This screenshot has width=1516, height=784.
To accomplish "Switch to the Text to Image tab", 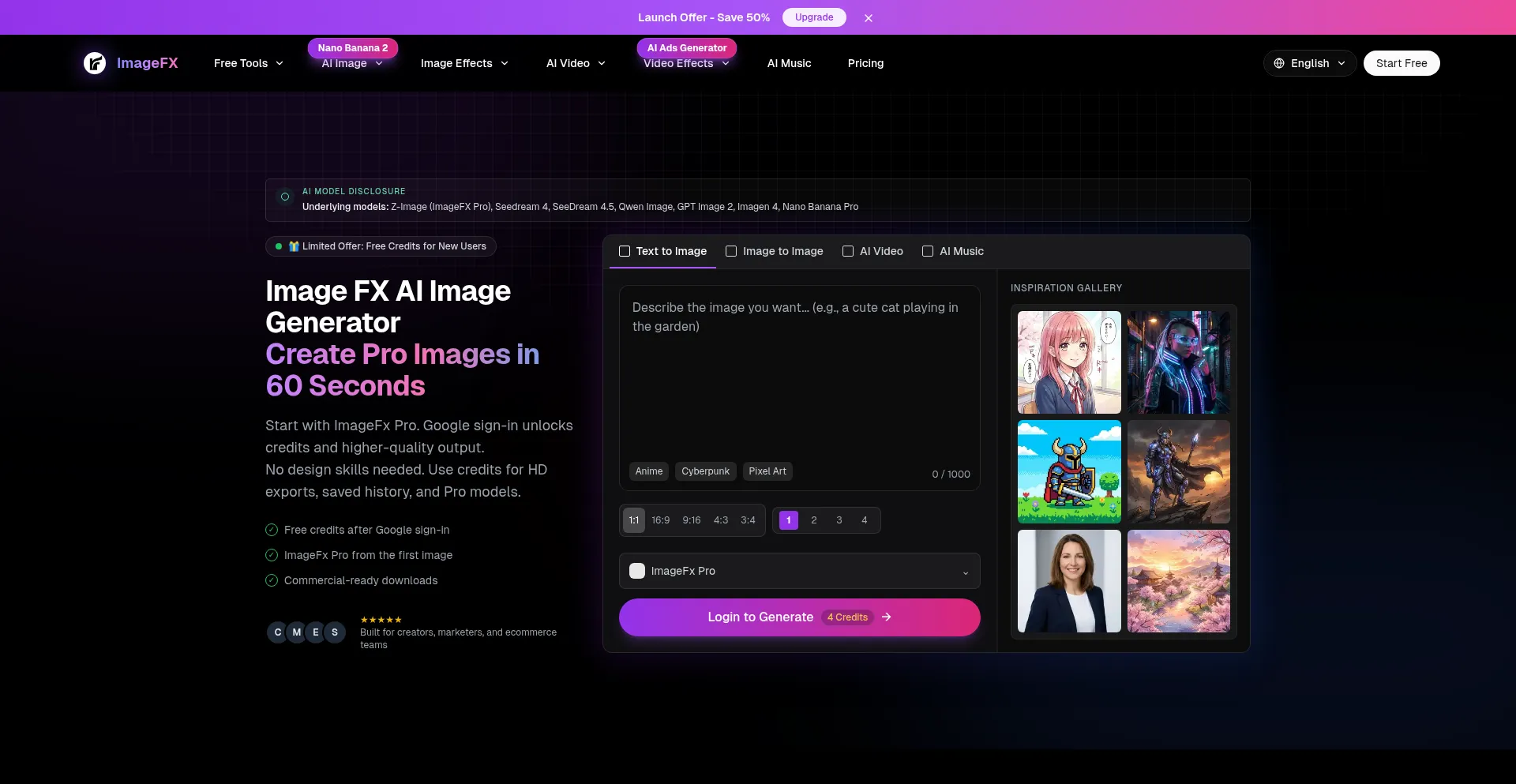I will point(663,251).
